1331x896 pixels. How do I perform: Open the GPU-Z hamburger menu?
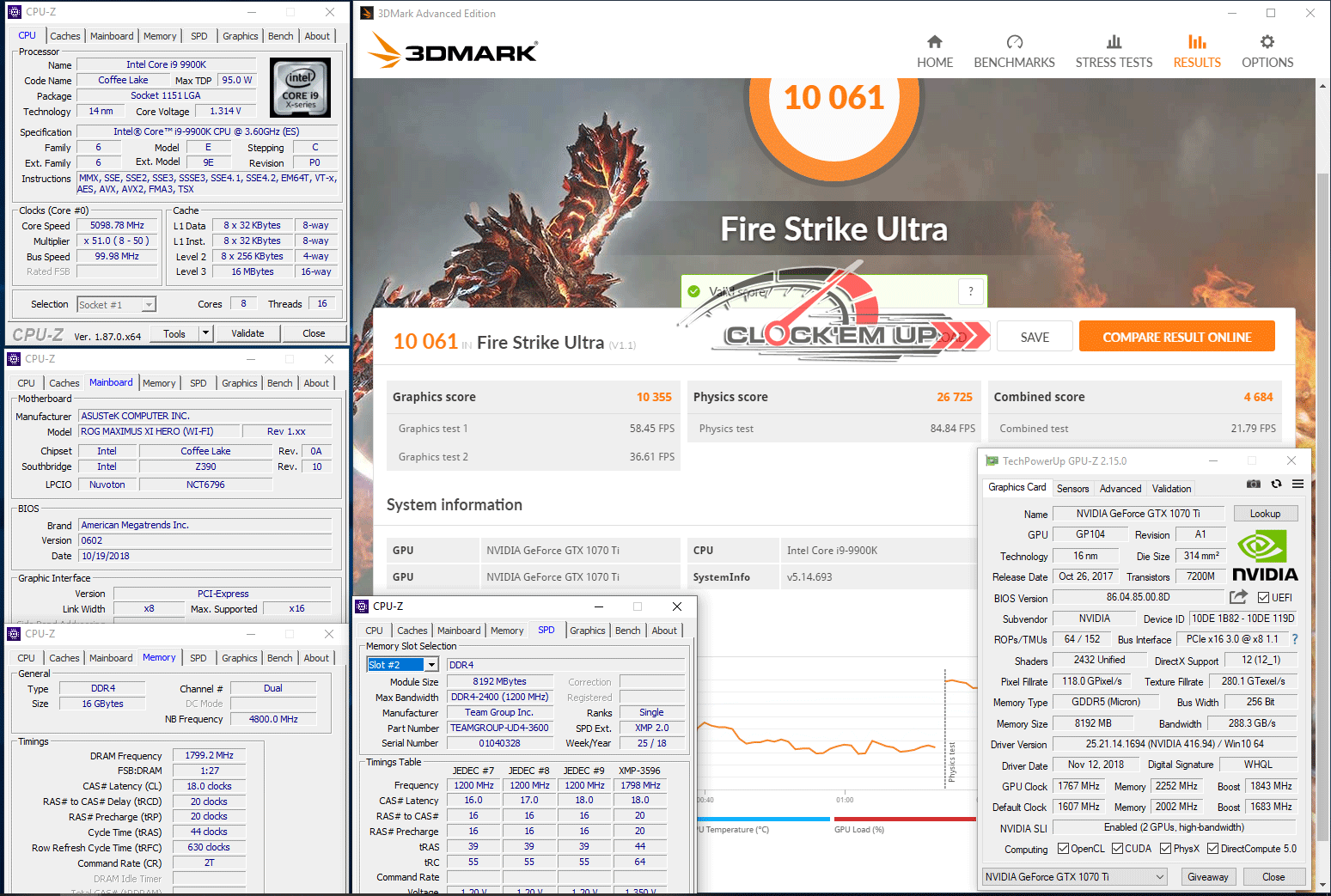click(1297, 485)
